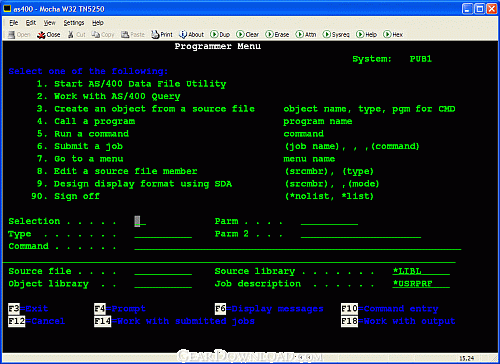Click option 4 Call a program

[x=86, y=121]
